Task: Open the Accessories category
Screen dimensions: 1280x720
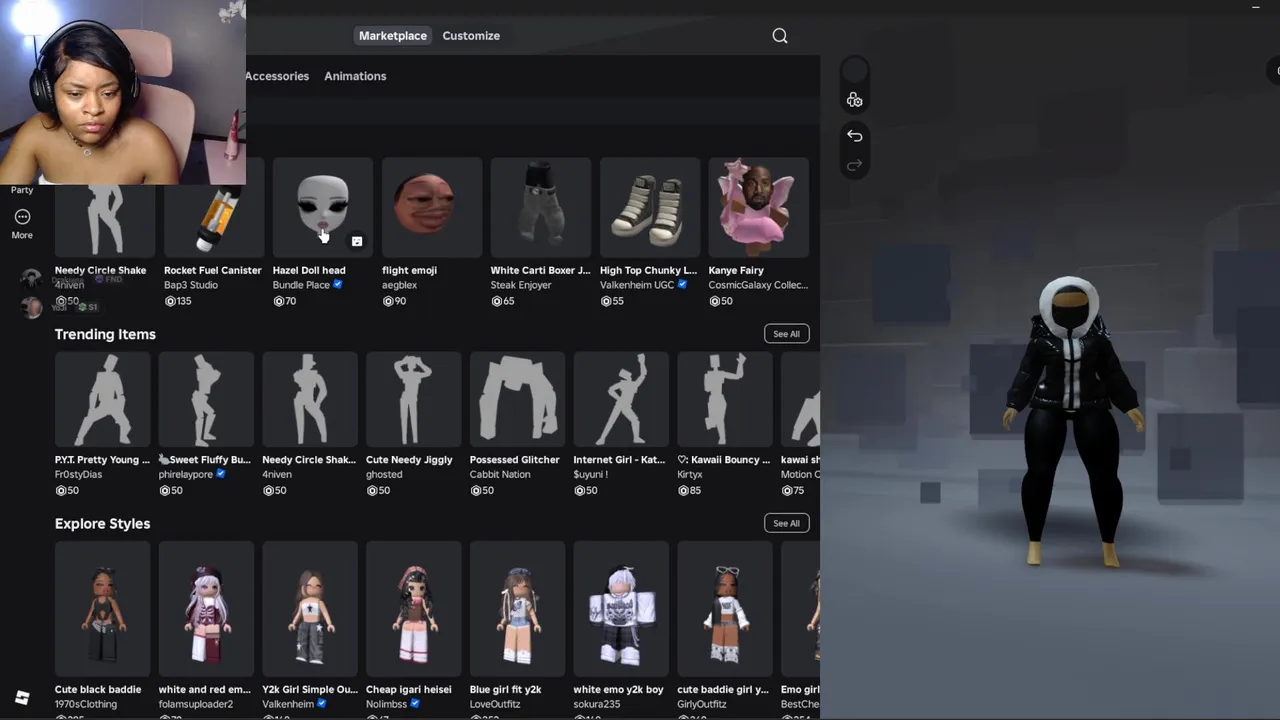Action: 277,76
